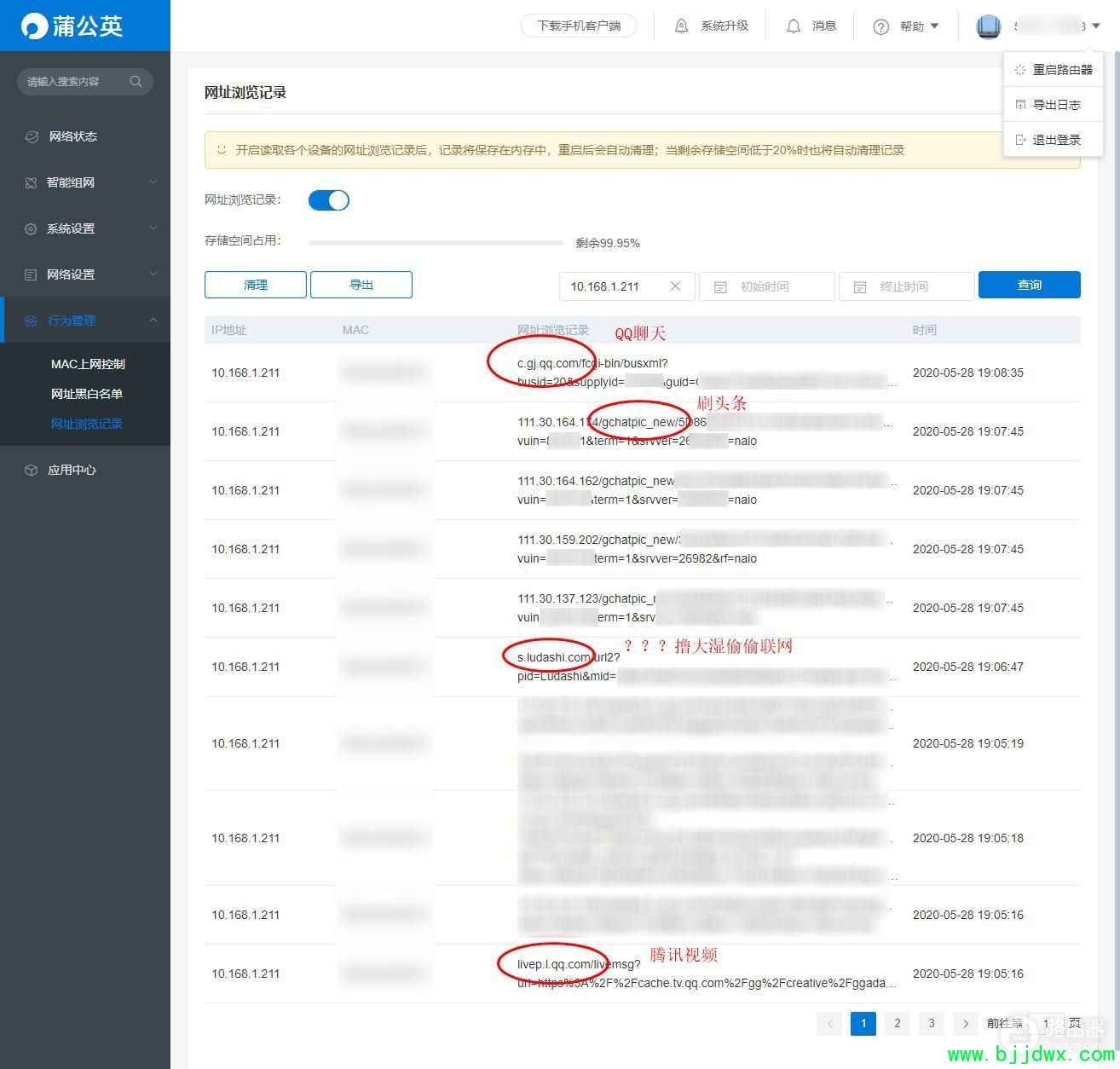Select 退出登录 from account menu

pos(1054,140)
